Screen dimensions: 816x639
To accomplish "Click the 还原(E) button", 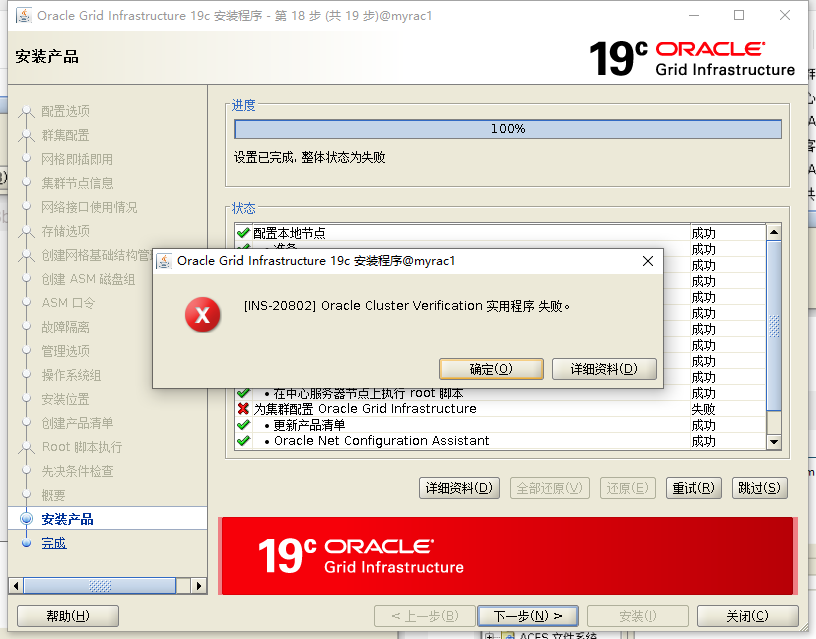I will [627, 488].
